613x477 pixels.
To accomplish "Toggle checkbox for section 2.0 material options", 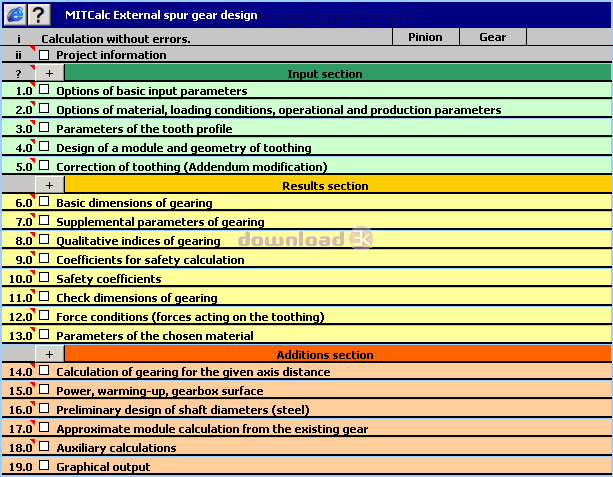I will [x=44, y=108].
